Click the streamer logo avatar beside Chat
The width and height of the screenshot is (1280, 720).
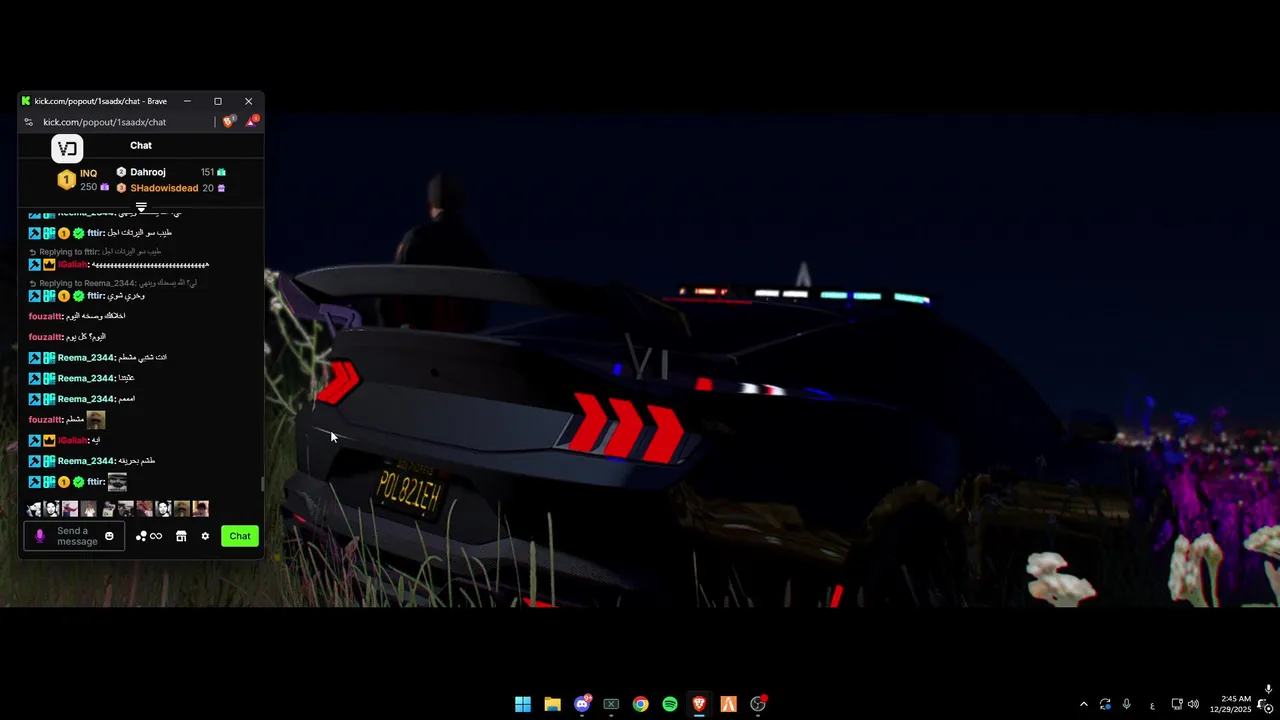(x=67, y=148)
